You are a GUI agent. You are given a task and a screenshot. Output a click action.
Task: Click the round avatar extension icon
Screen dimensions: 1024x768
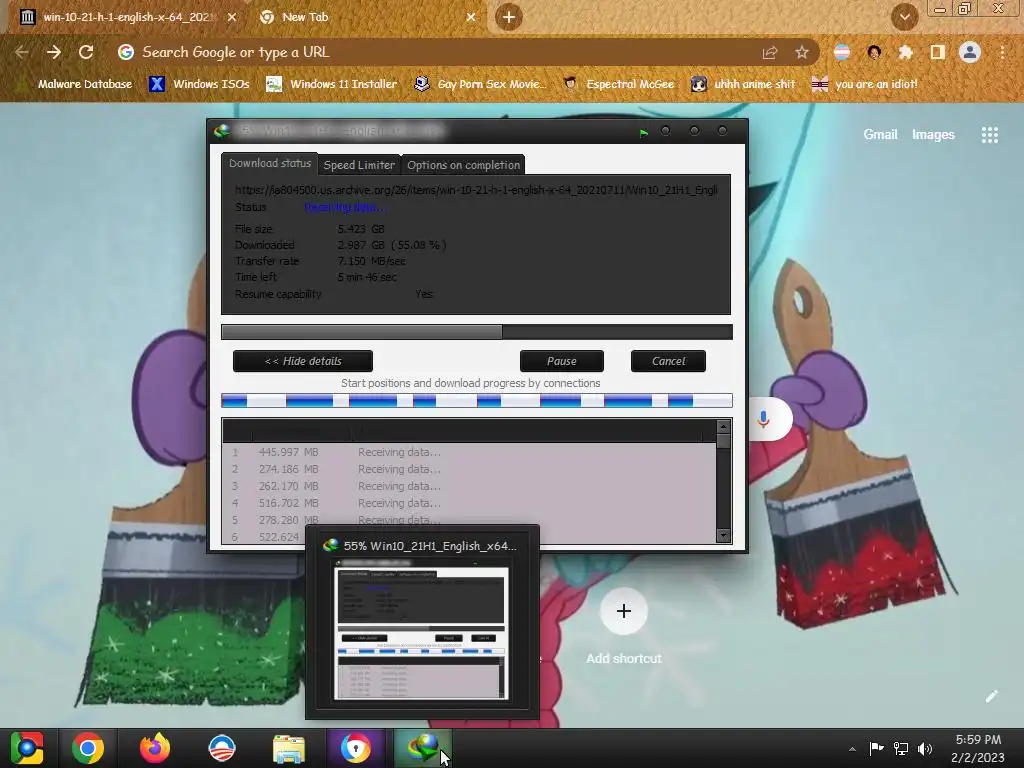874,52
